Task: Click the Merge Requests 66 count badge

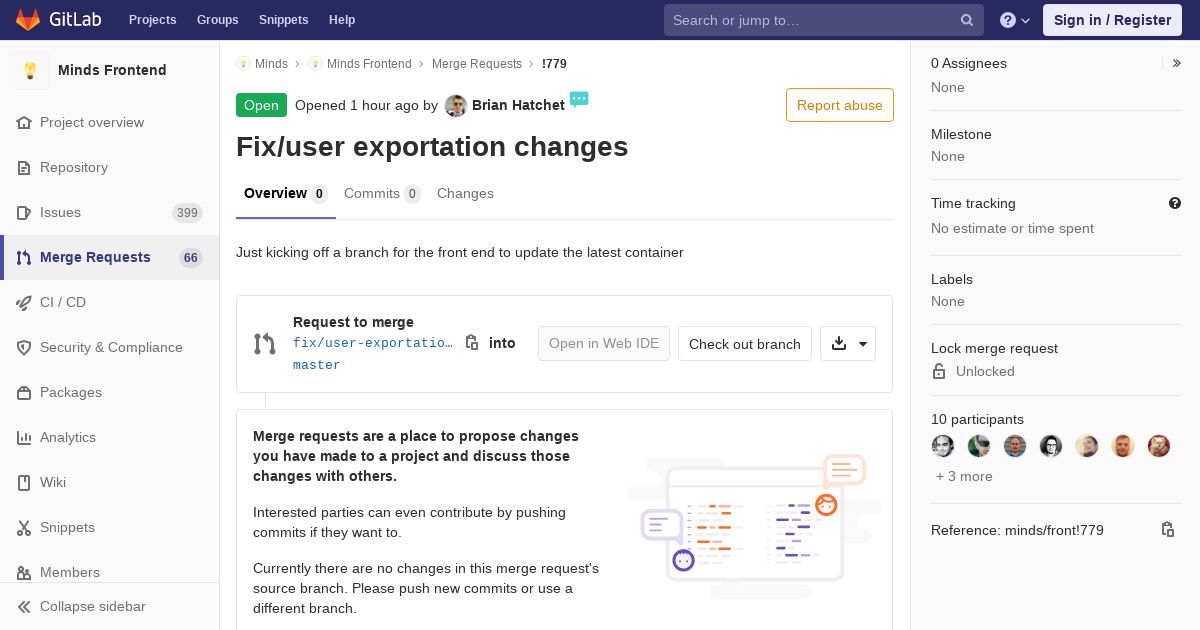Action: tap(191, 257)
